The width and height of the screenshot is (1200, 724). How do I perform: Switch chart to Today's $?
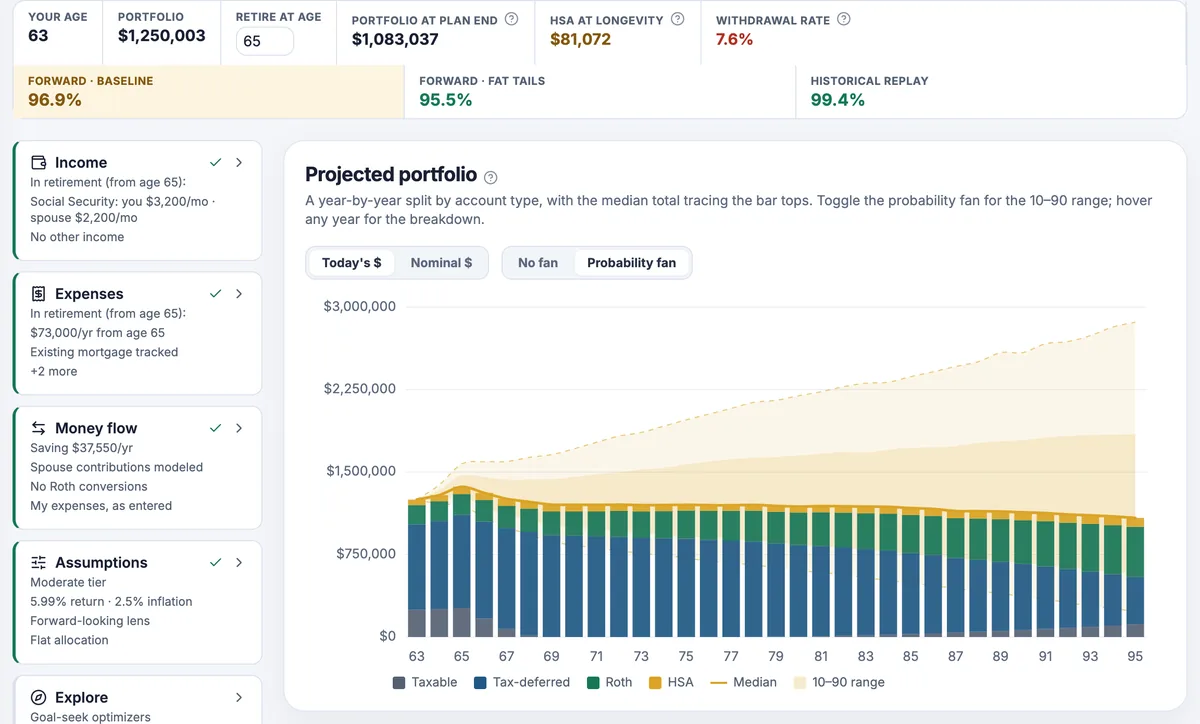(x=352, y=263)
